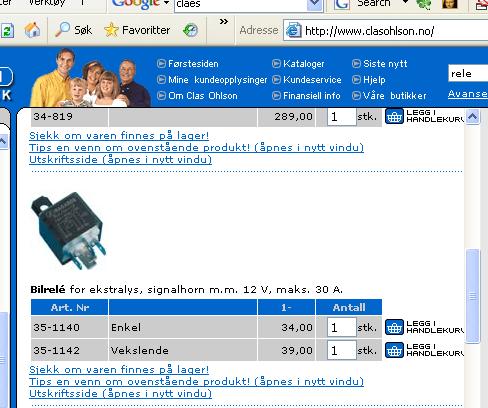This screenshot has height=408, width=488.
Task: Click the Internet Explorer page icon in address bar
Action: 294,31
